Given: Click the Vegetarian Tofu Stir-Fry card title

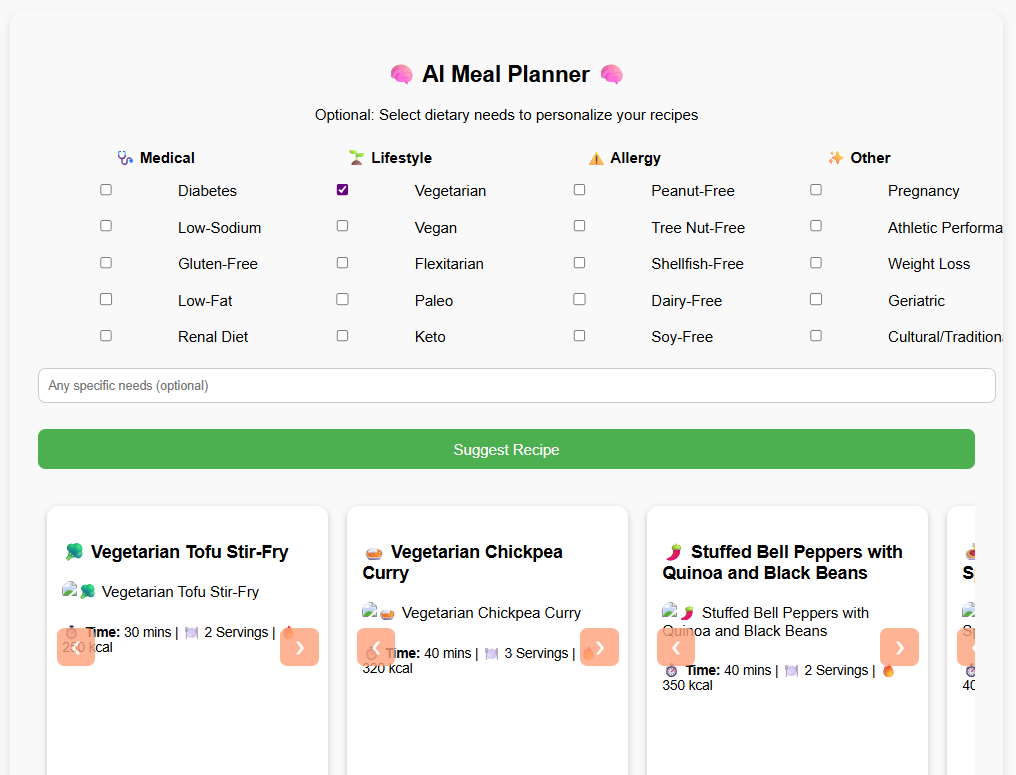Looking at the screenshot, I should (189, 551).
